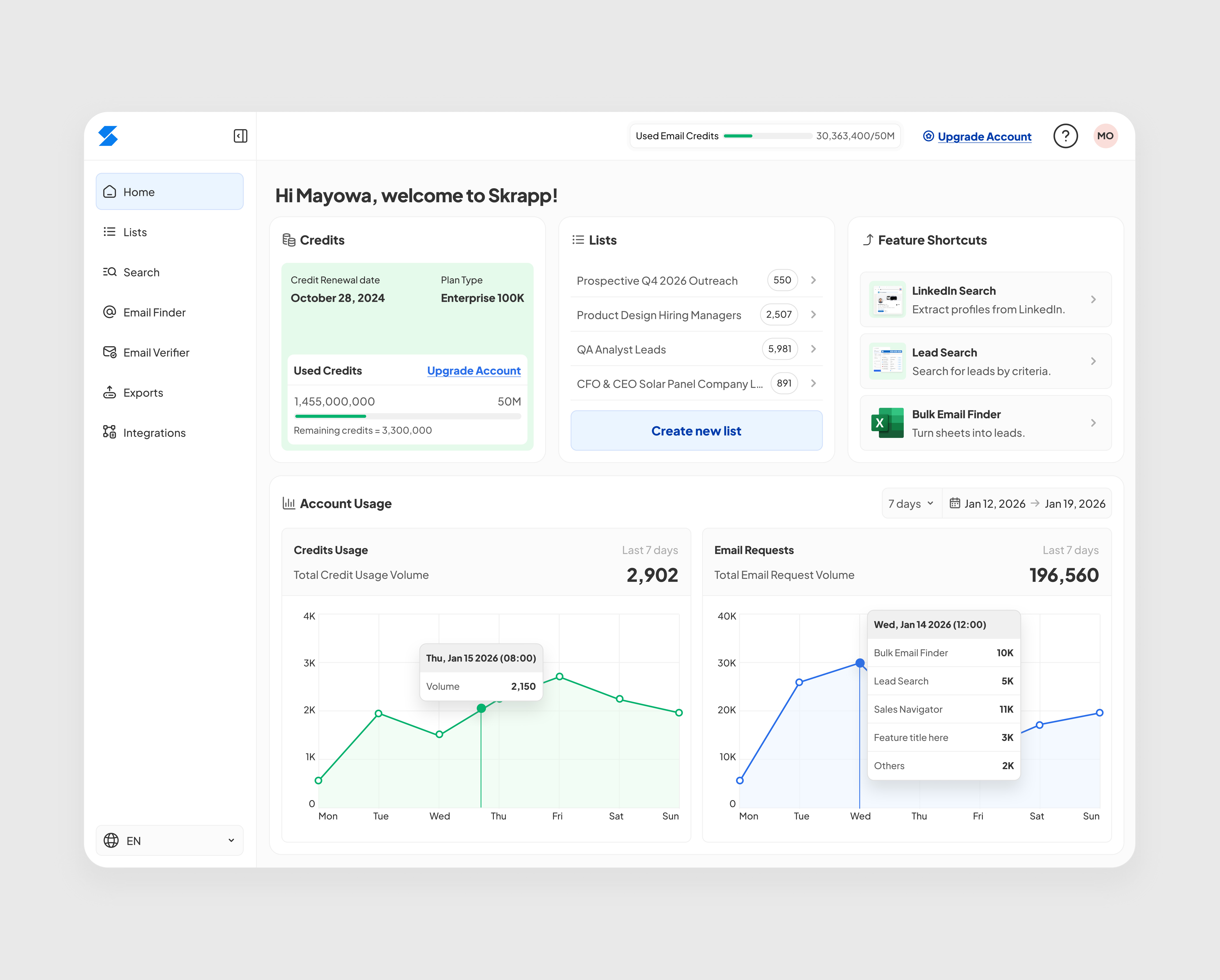
Task: Open the 7 days range dropdown
Action: [x=910, y=503]
